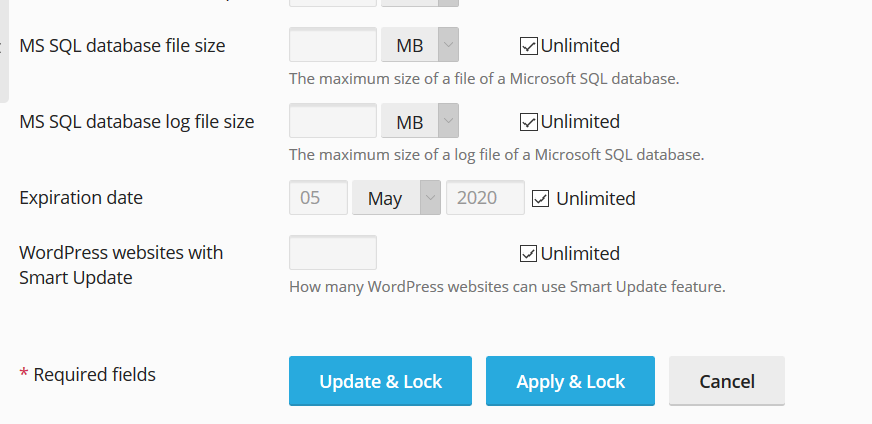Viewport: 872px width, 424px height.
Task: Uncheck Unlimited for MS SQL database file size
Action: tap(528, 46)
